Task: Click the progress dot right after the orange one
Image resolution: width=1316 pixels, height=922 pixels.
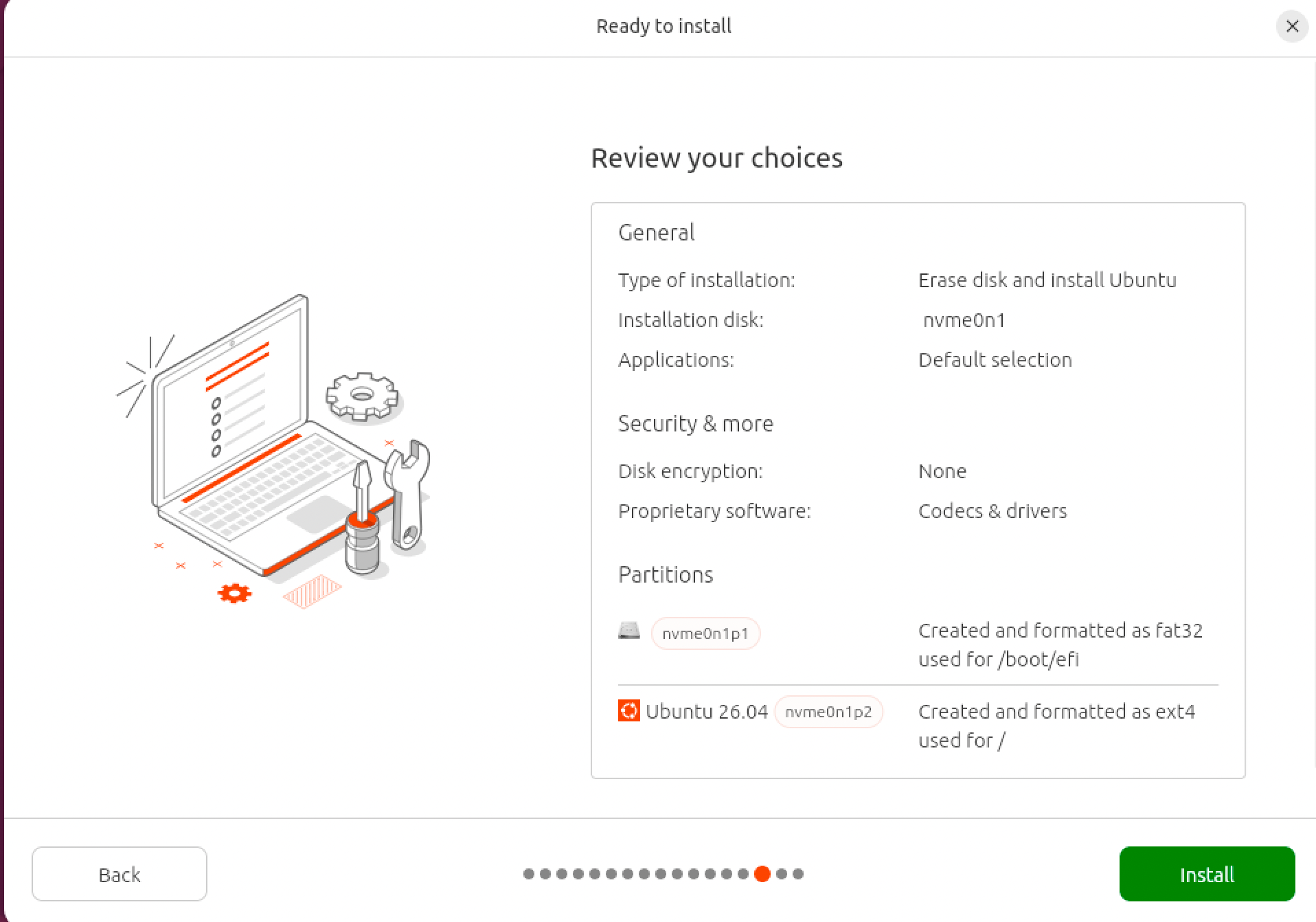Action: (x=781, y=874)
